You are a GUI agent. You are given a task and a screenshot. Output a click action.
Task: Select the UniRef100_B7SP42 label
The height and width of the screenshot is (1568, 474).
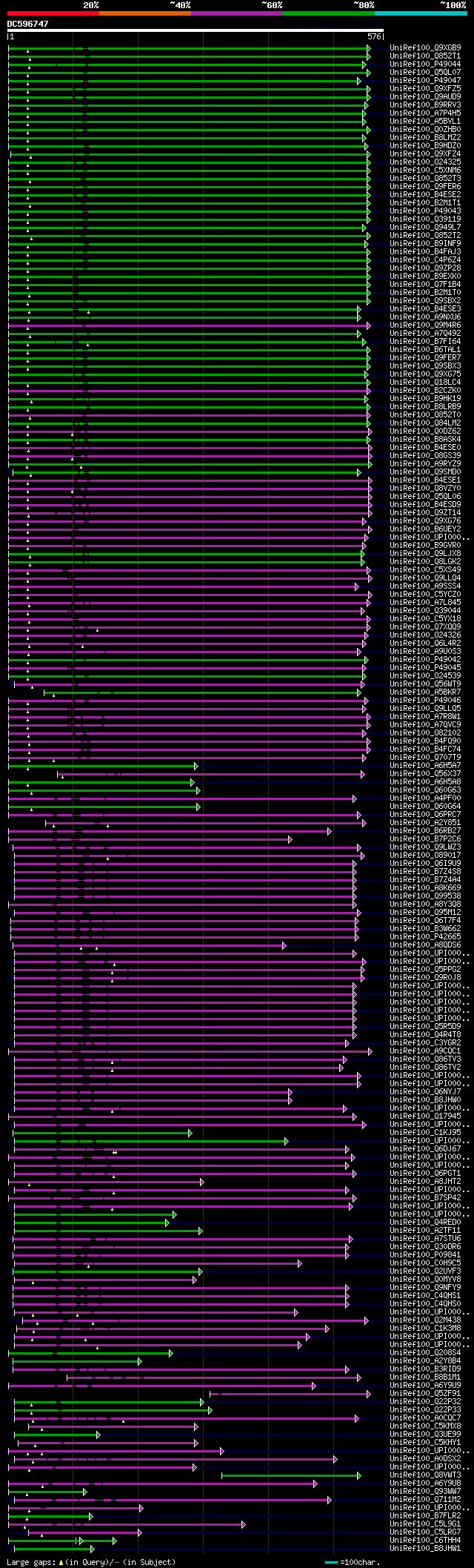pos(425,1198)
